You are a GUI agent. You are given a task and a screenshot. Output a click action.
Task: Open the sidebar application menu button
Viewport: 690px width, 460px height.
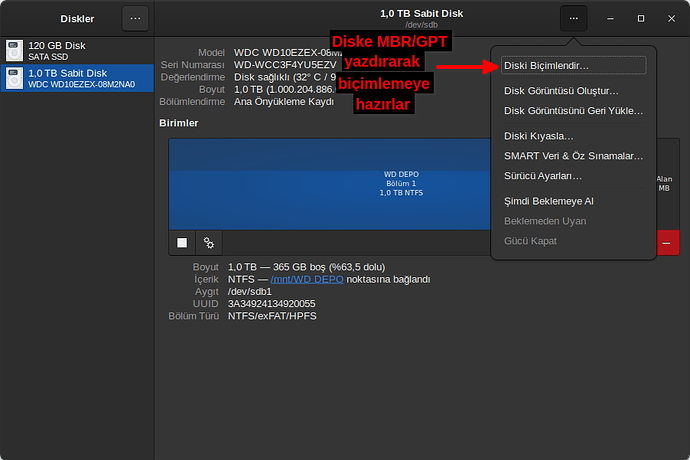[x=136, y=18]
